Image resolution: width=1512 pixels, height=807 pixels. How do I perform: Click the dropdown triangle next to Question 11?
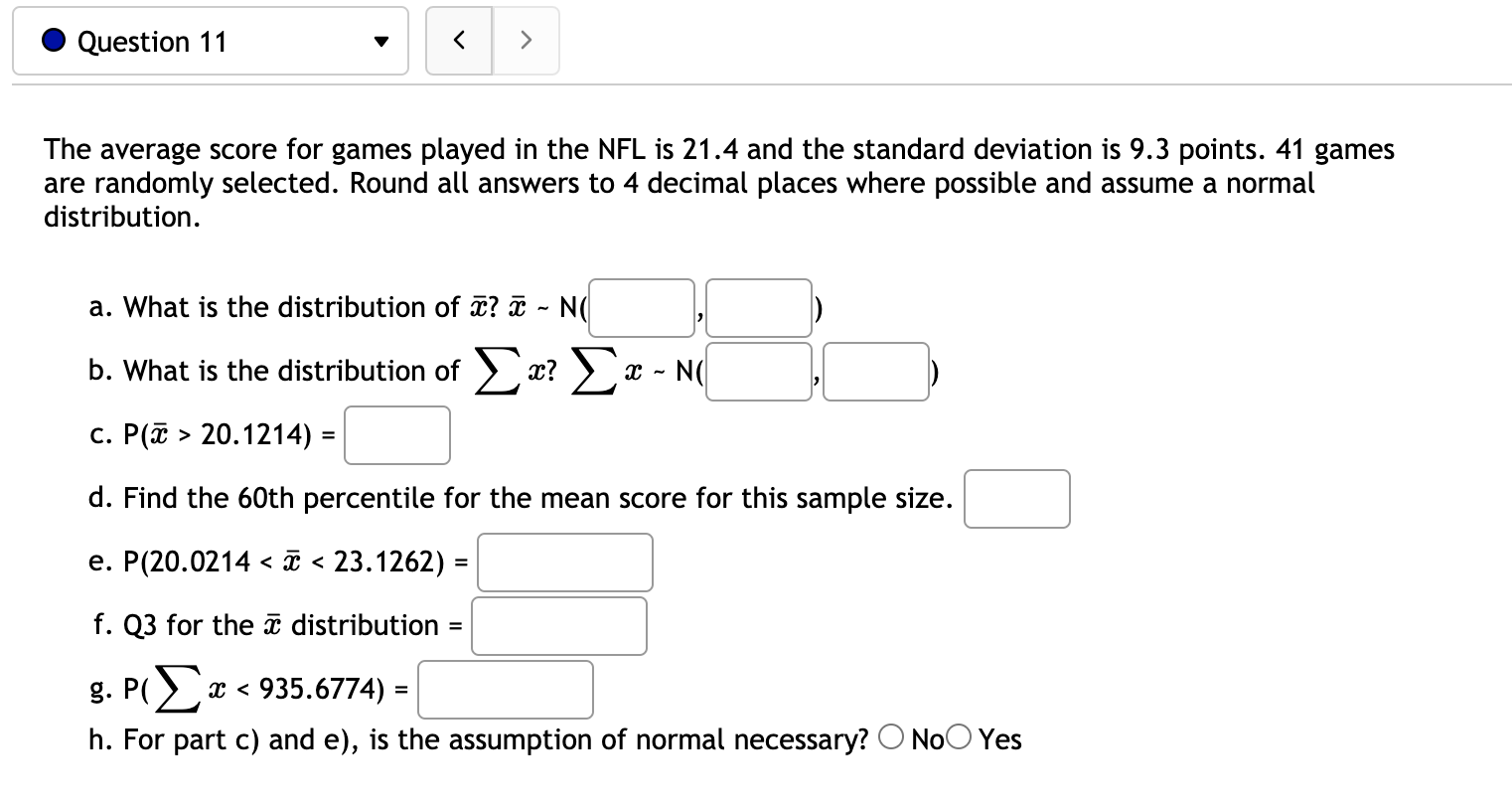coord(381,41)
